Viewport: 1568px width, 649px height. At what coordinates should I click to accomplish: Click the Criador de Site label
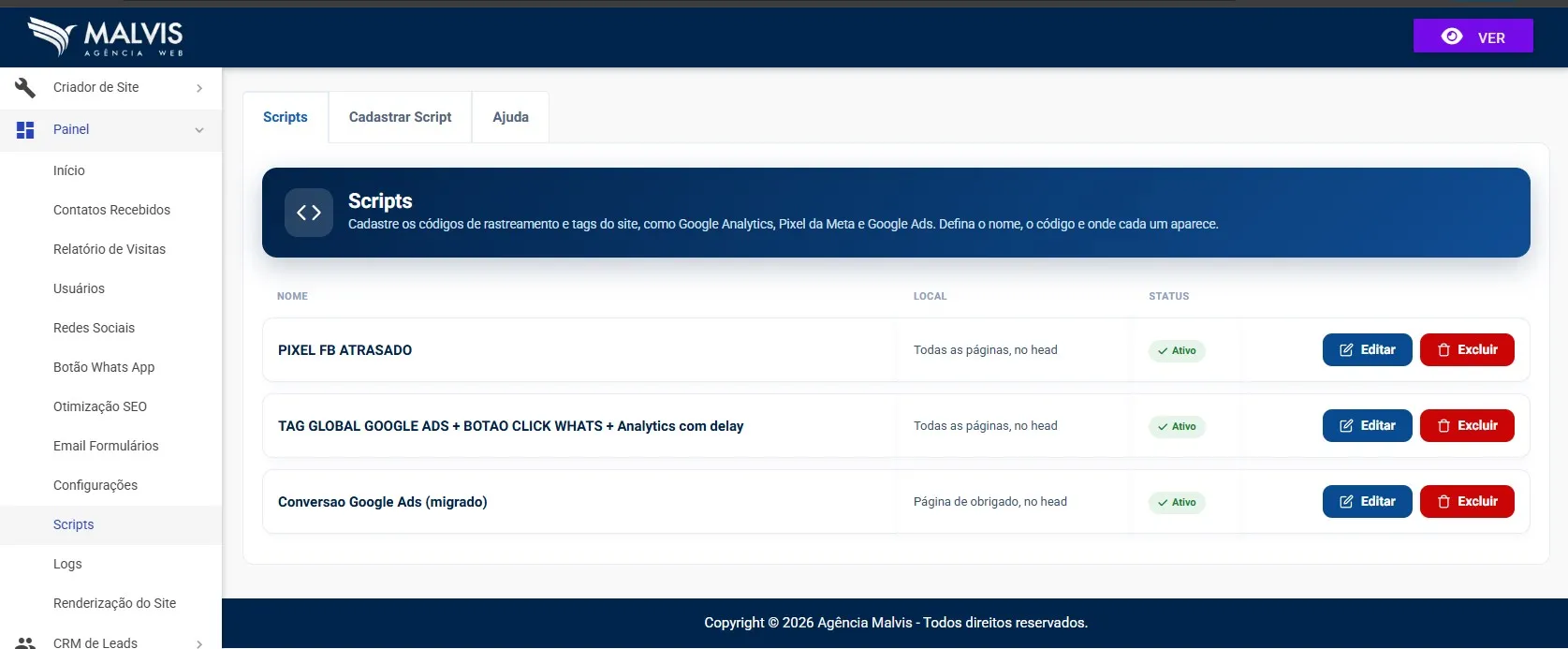point(95,87)
